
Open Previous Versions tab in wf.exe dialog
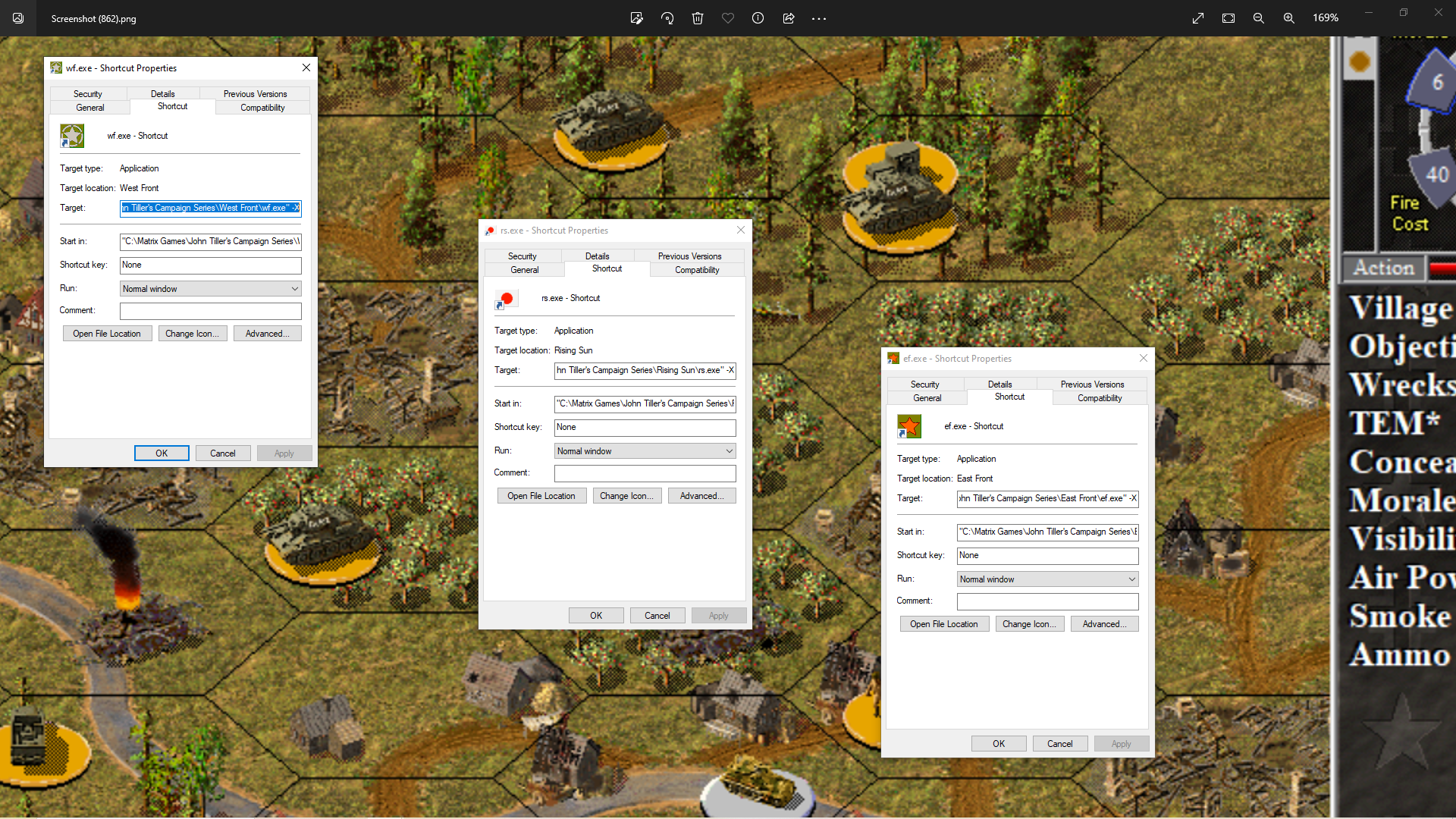click(255, 94)
